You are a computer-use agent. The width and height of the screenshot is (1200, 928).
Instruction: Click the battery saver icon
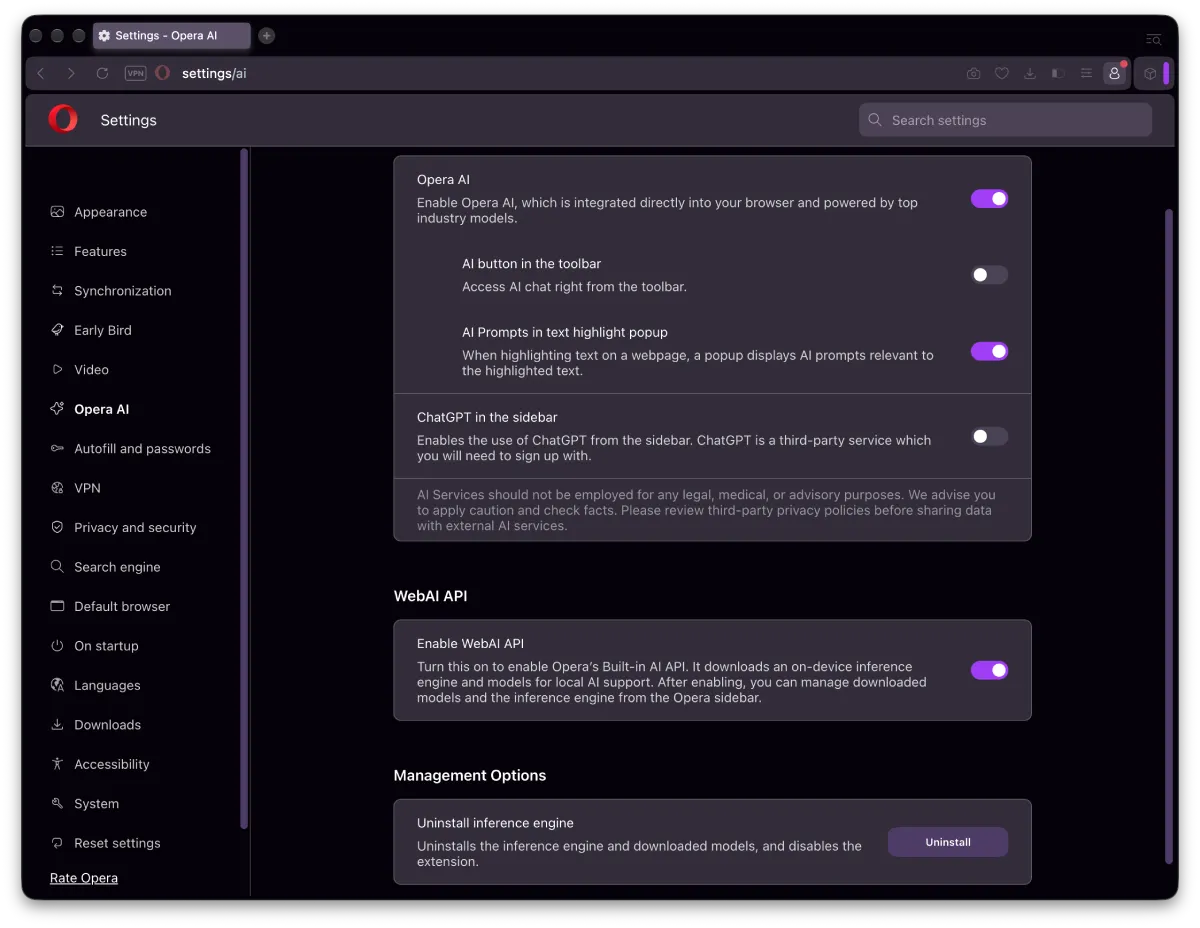(1058, 73)
